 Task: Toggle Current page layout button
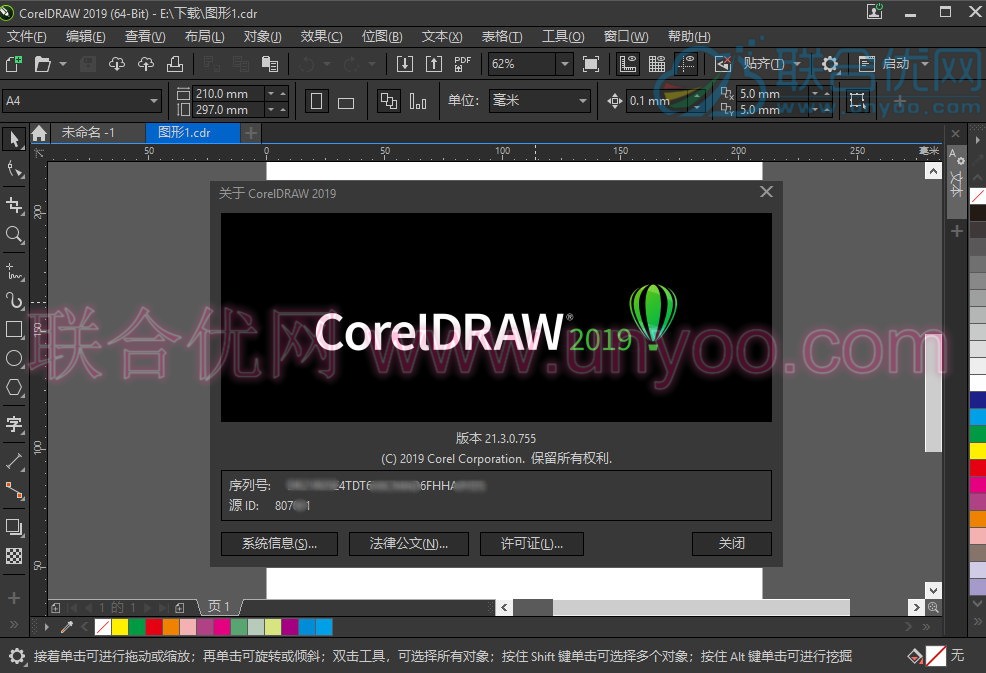[x=418, y=101]
